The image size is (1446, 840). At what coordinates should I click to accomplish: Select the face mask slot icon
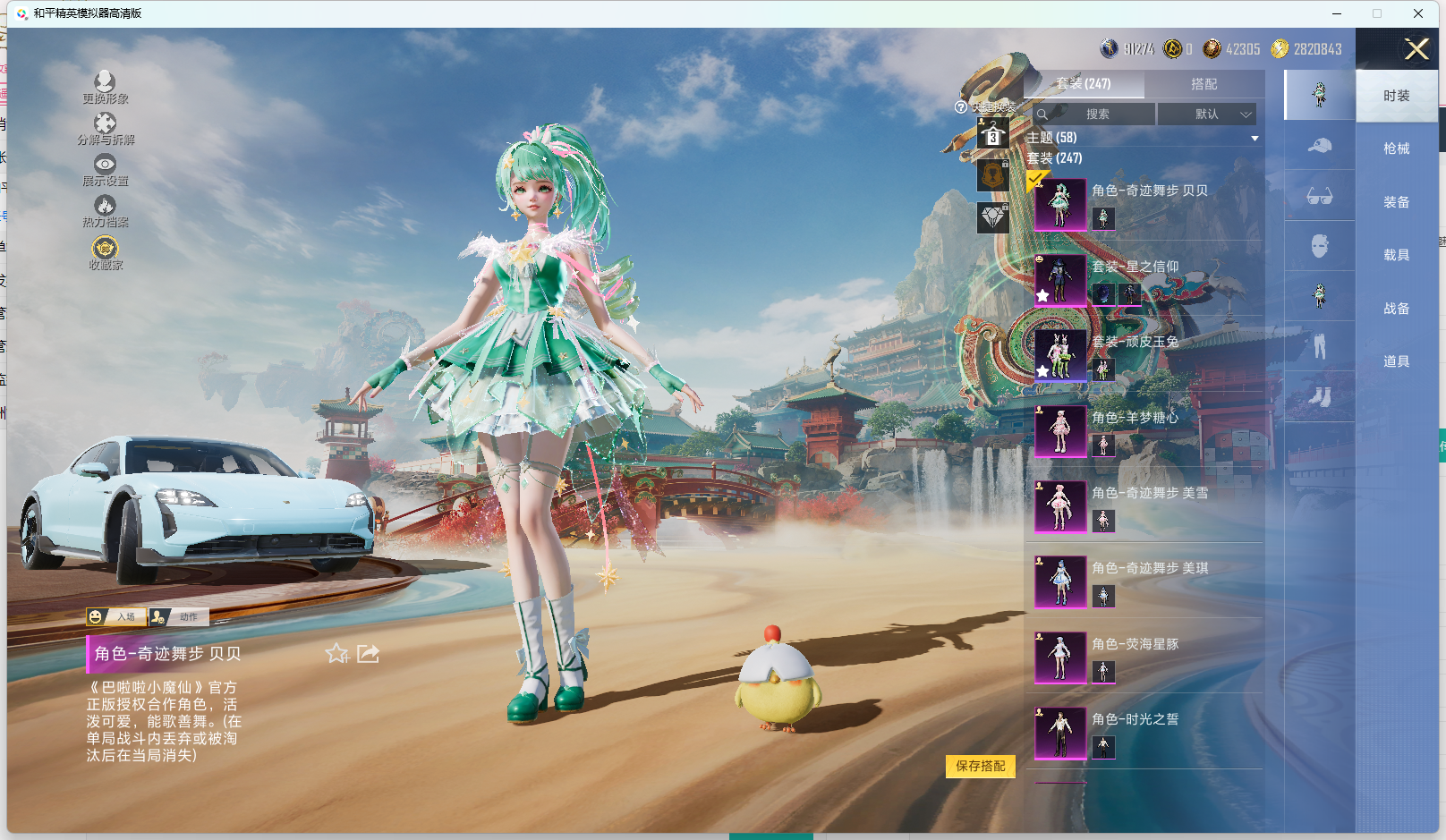pos(1319,246)
